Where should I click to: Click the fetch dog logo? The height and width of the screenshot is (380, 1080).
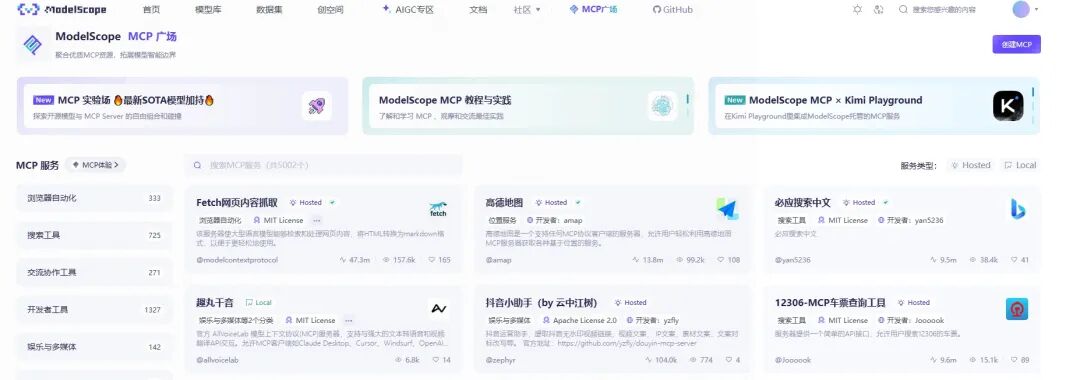438,209
